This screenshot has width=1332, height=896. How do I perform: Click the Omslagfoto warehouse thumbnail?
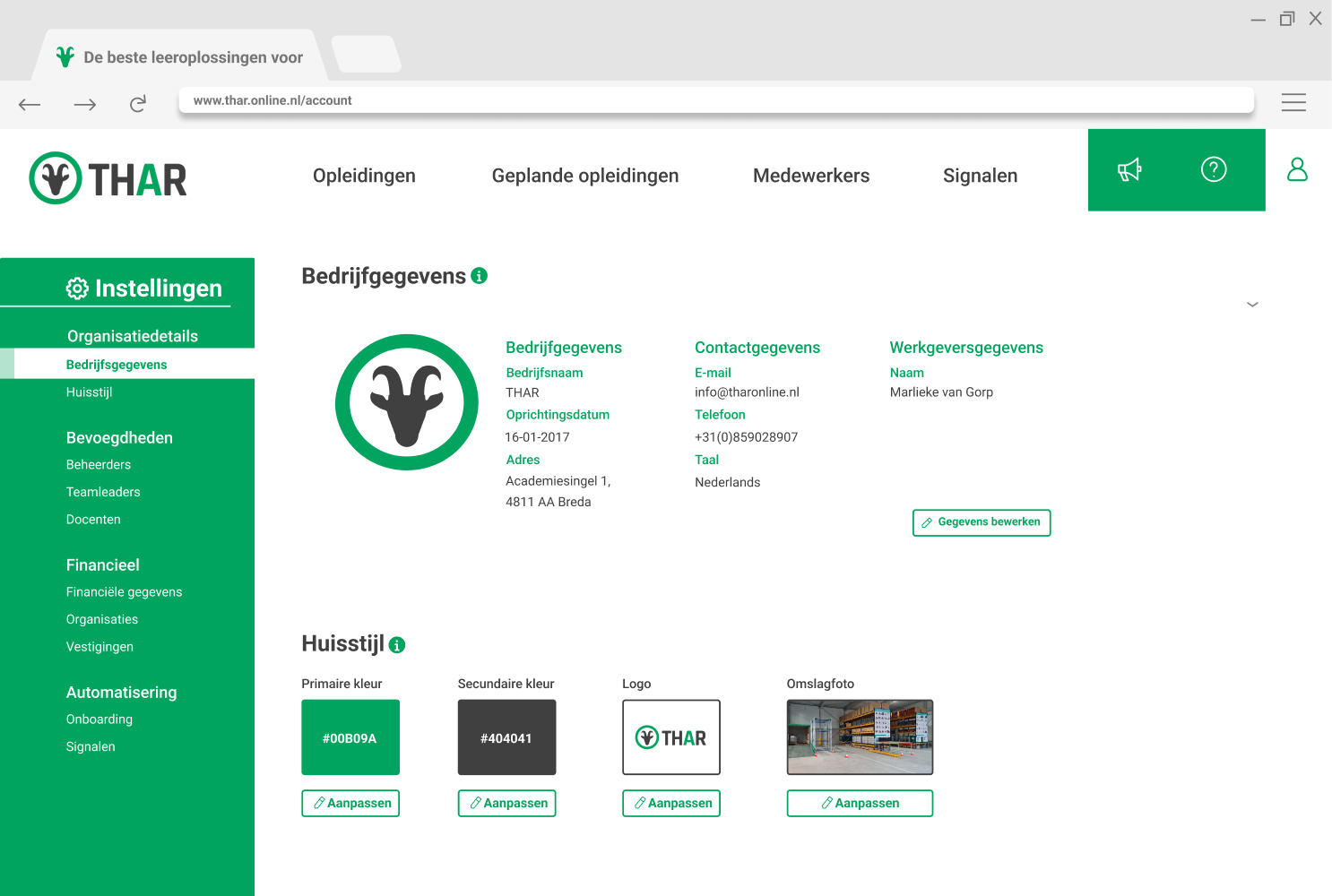[860, 737]
